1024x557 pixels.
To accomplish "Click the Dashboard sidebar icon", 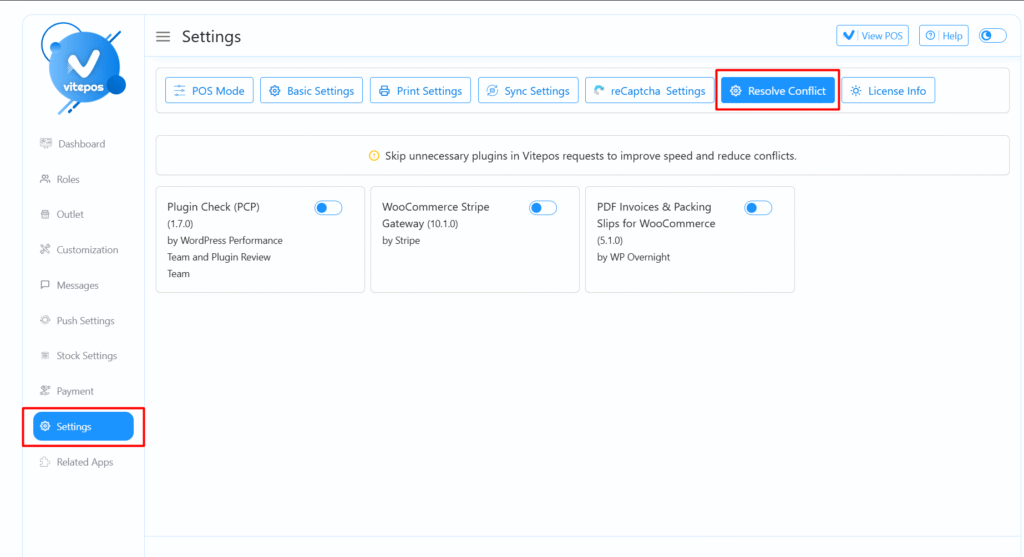I will [x=45, y=144].
